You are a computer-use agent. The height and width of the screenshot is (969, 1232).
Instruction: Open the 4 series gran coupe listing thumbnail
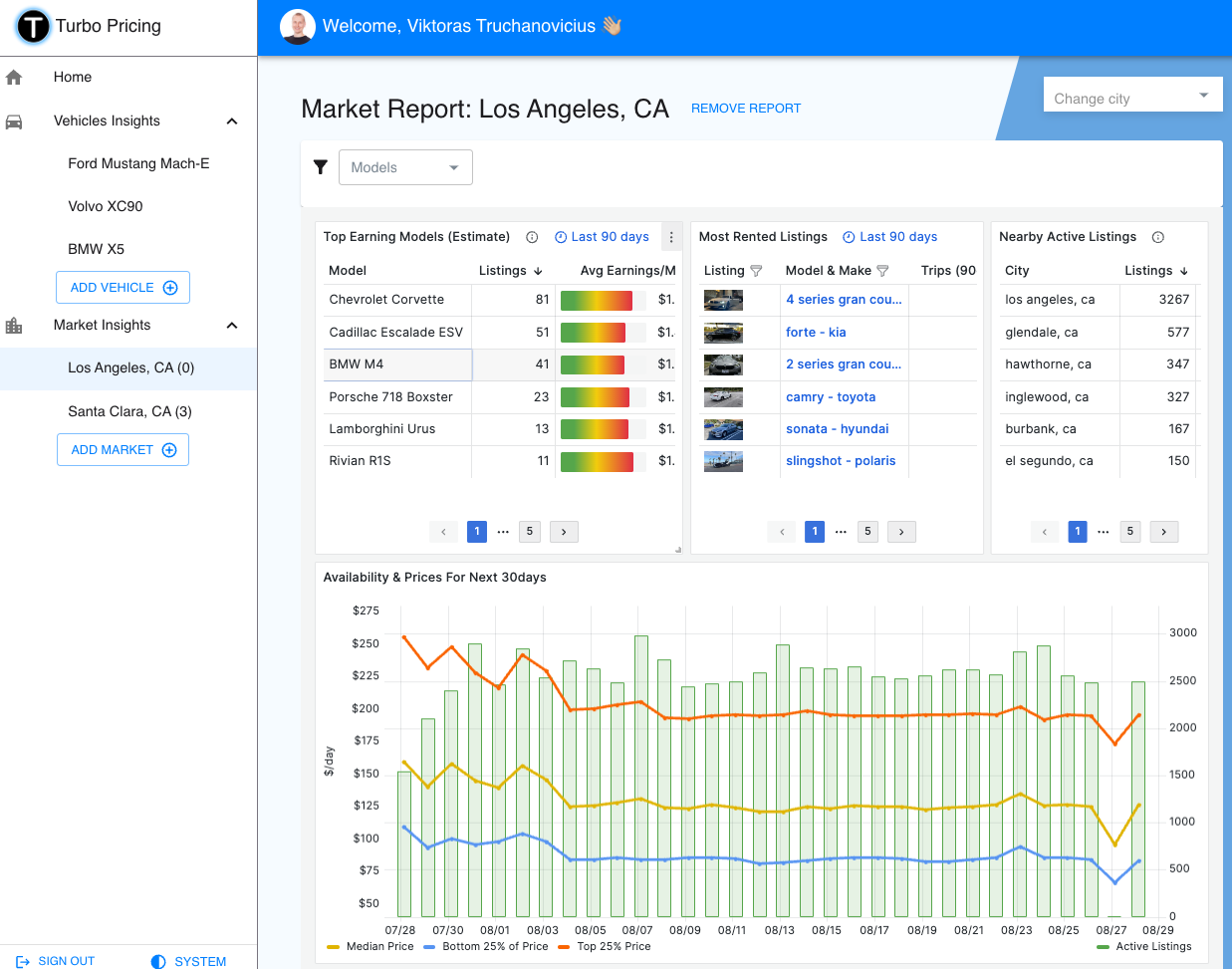coord(723,300)
